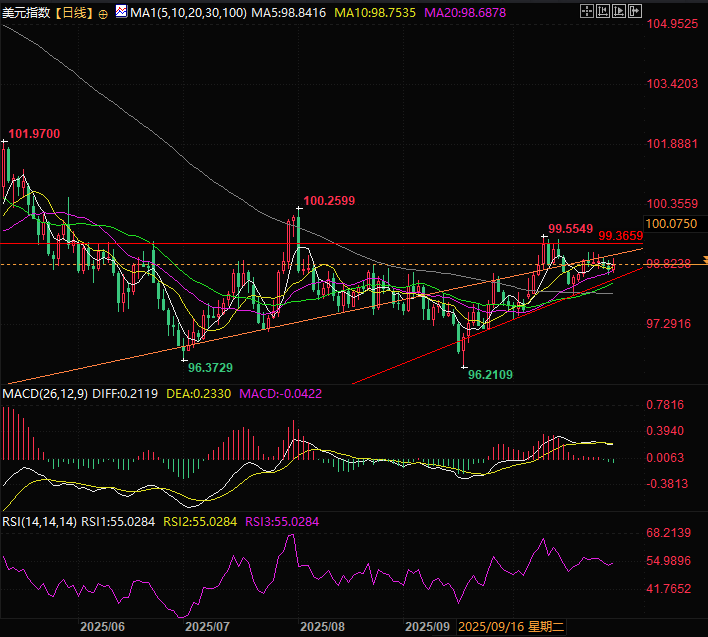The width and height of the screenshot is (708, 637).
Task: Click the 2025/07 date on time axis
Action: pyautogui.click(x=208, y=626)
